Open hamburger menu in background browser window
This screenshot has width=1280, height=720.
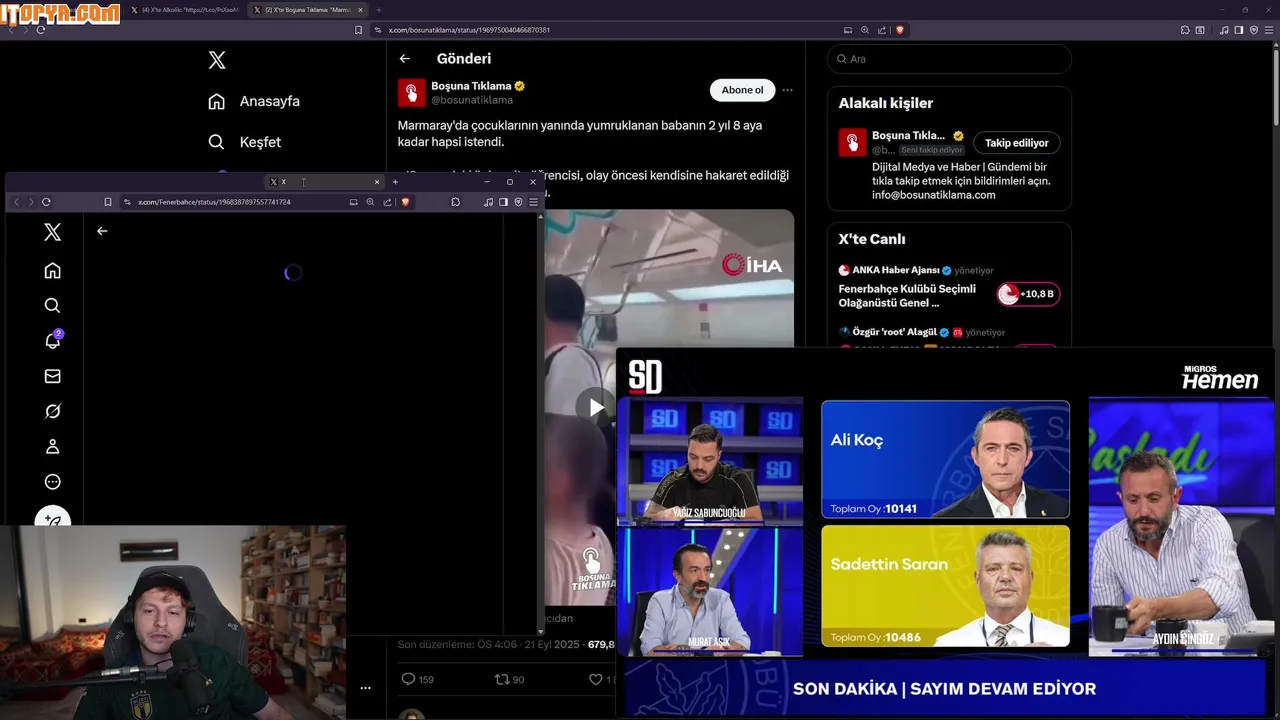tap(1269, 30)
